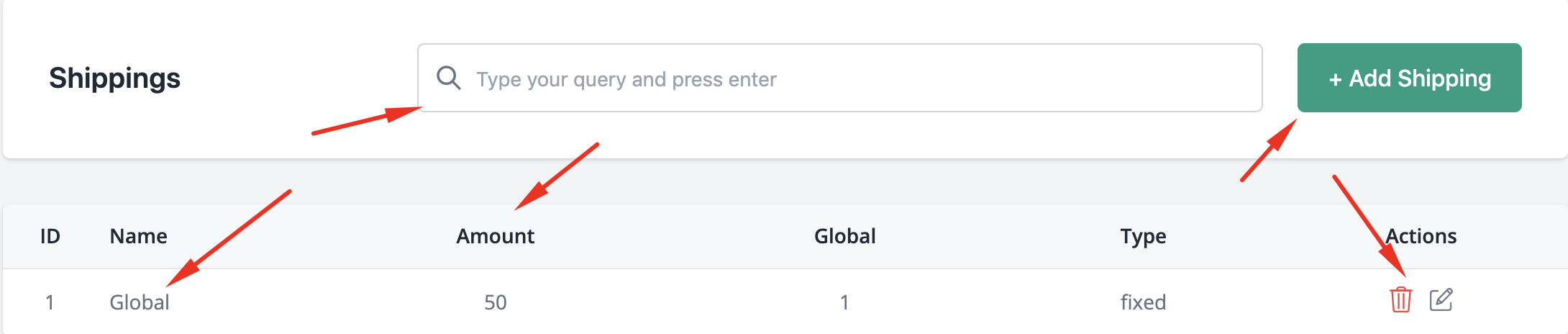The image size is (1568, 334).
Task: Delete the Global shipping with trash icon
Action: click(x=1400, y=299)
